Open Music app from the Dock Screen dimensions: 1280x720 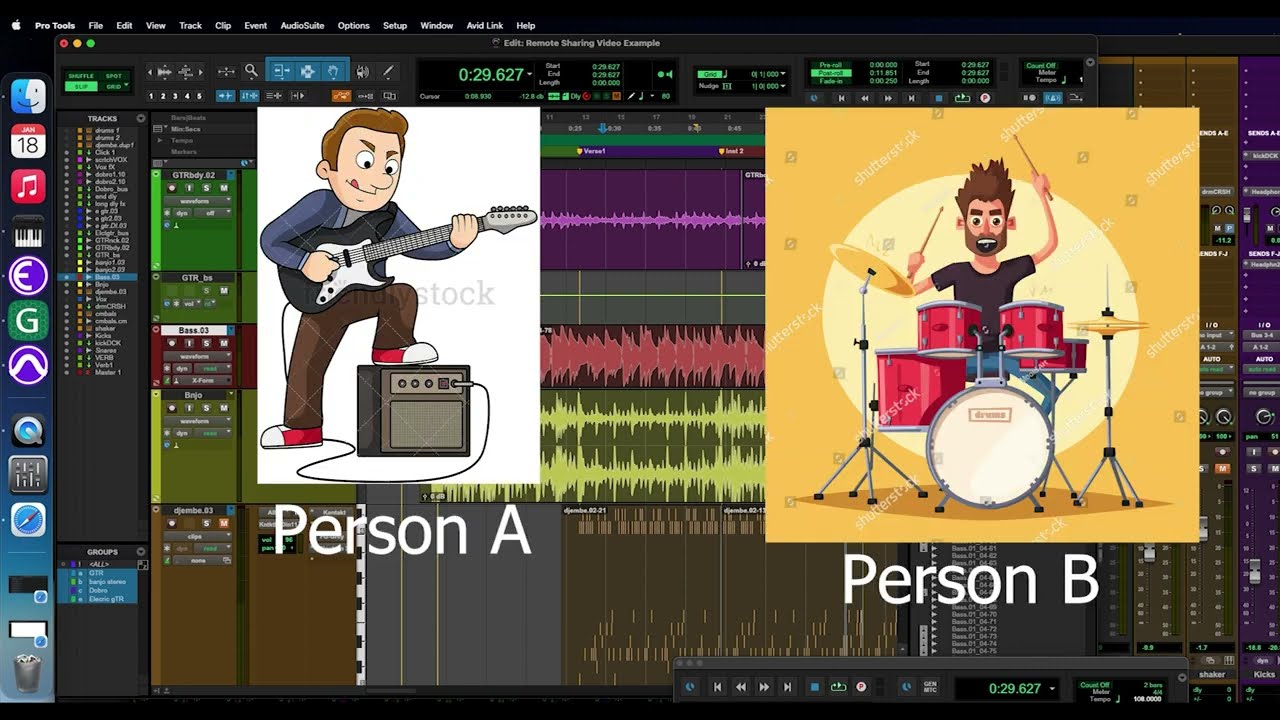click(x=28, y=187)
